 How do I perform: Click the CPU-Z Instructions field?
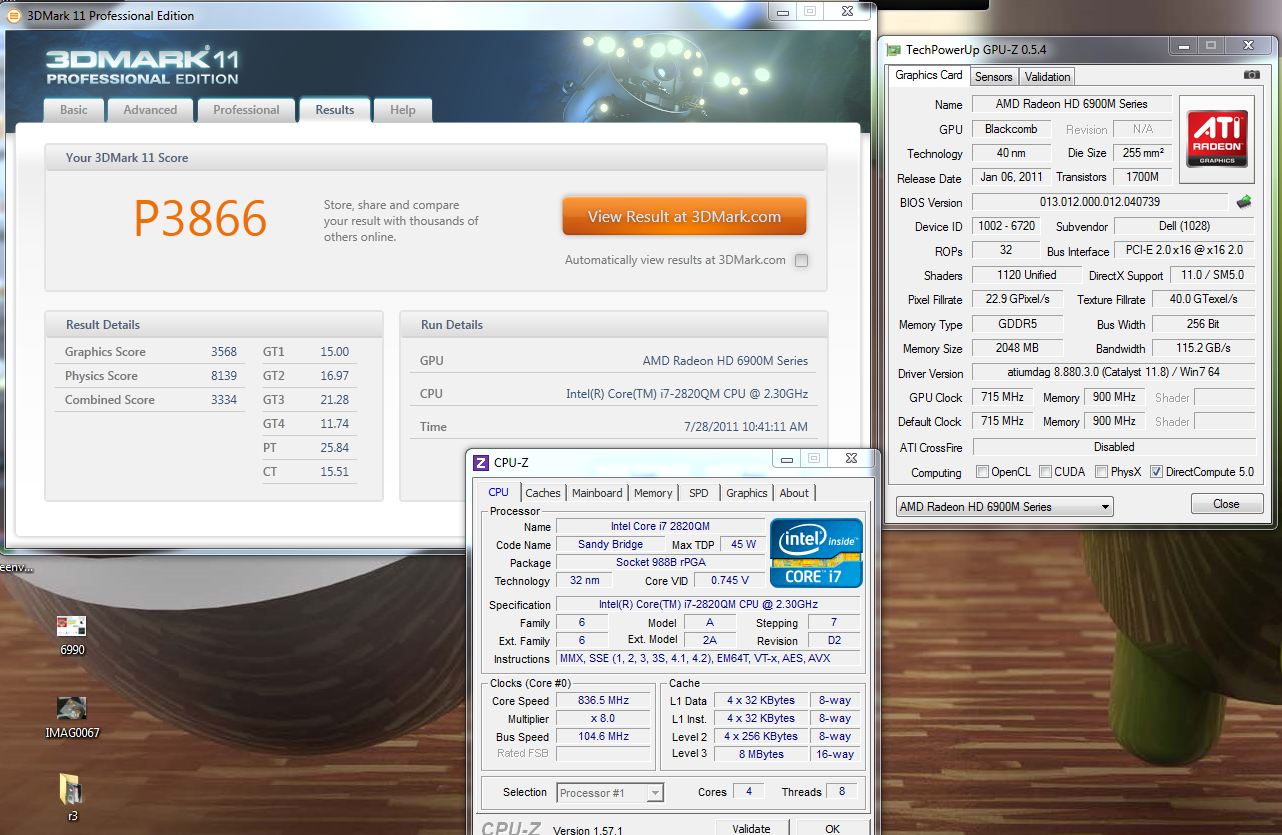[x=708, y=658]
